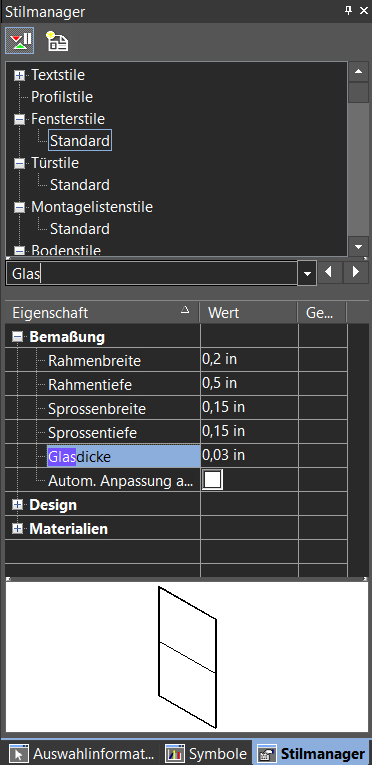Click the Stilmanager tab icon
This screenshot has height=765, width=372.
267,754
